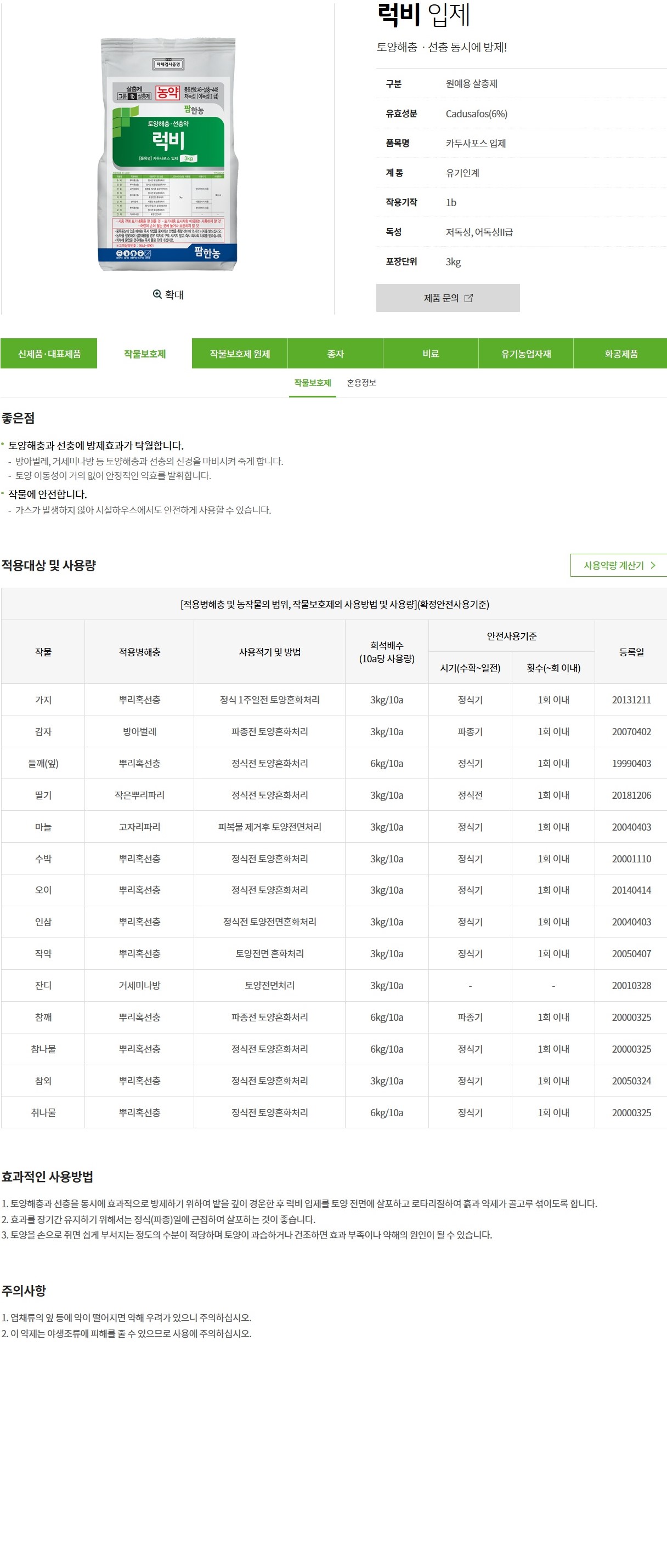Image resolution: width=667 pixels, height=1568 pixels.
Task: Open the 화공제품 tab
Action: [621, 354]
